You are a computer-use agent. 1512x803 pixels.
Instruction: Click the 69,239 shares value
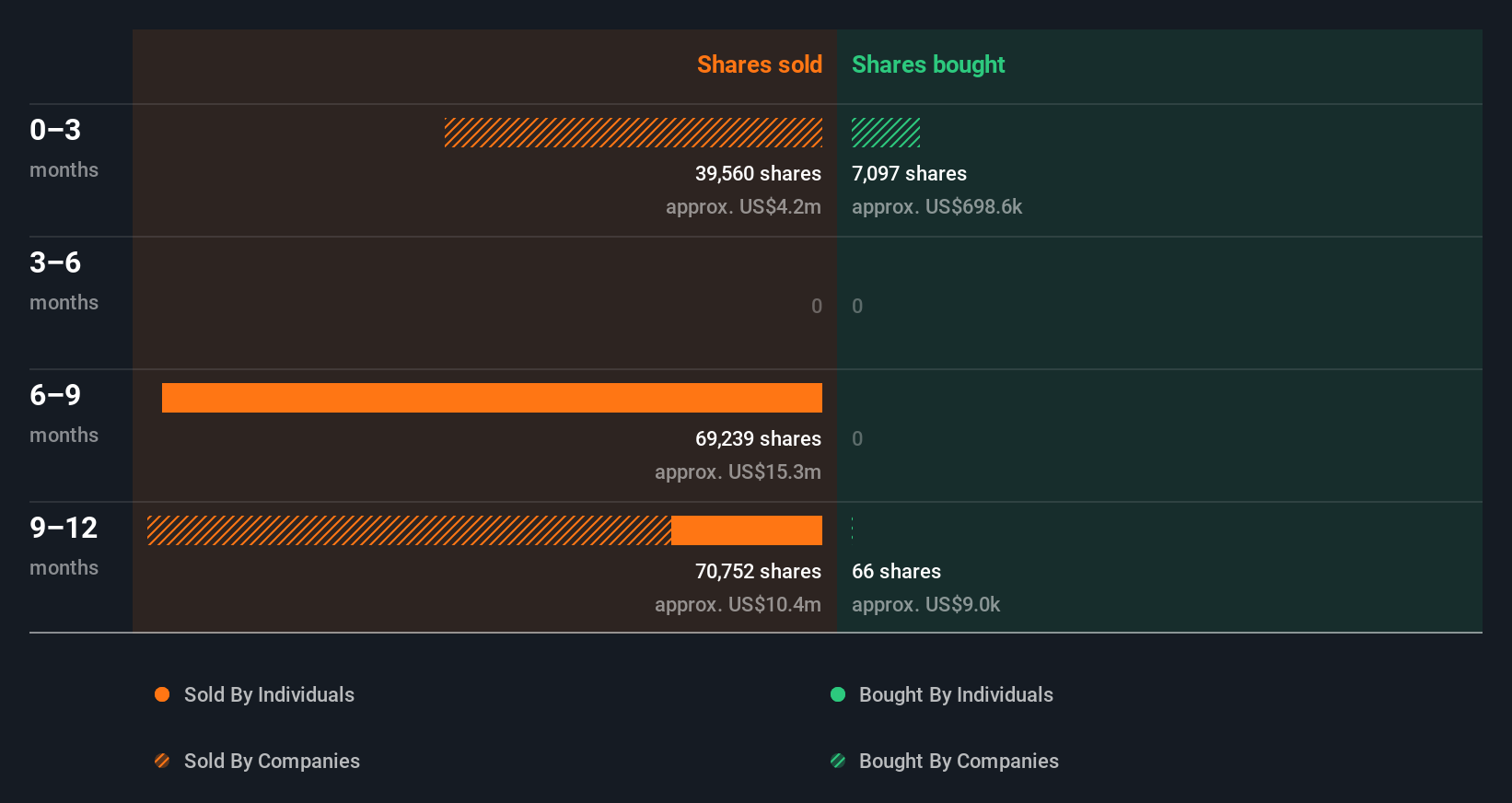(758, 438)
